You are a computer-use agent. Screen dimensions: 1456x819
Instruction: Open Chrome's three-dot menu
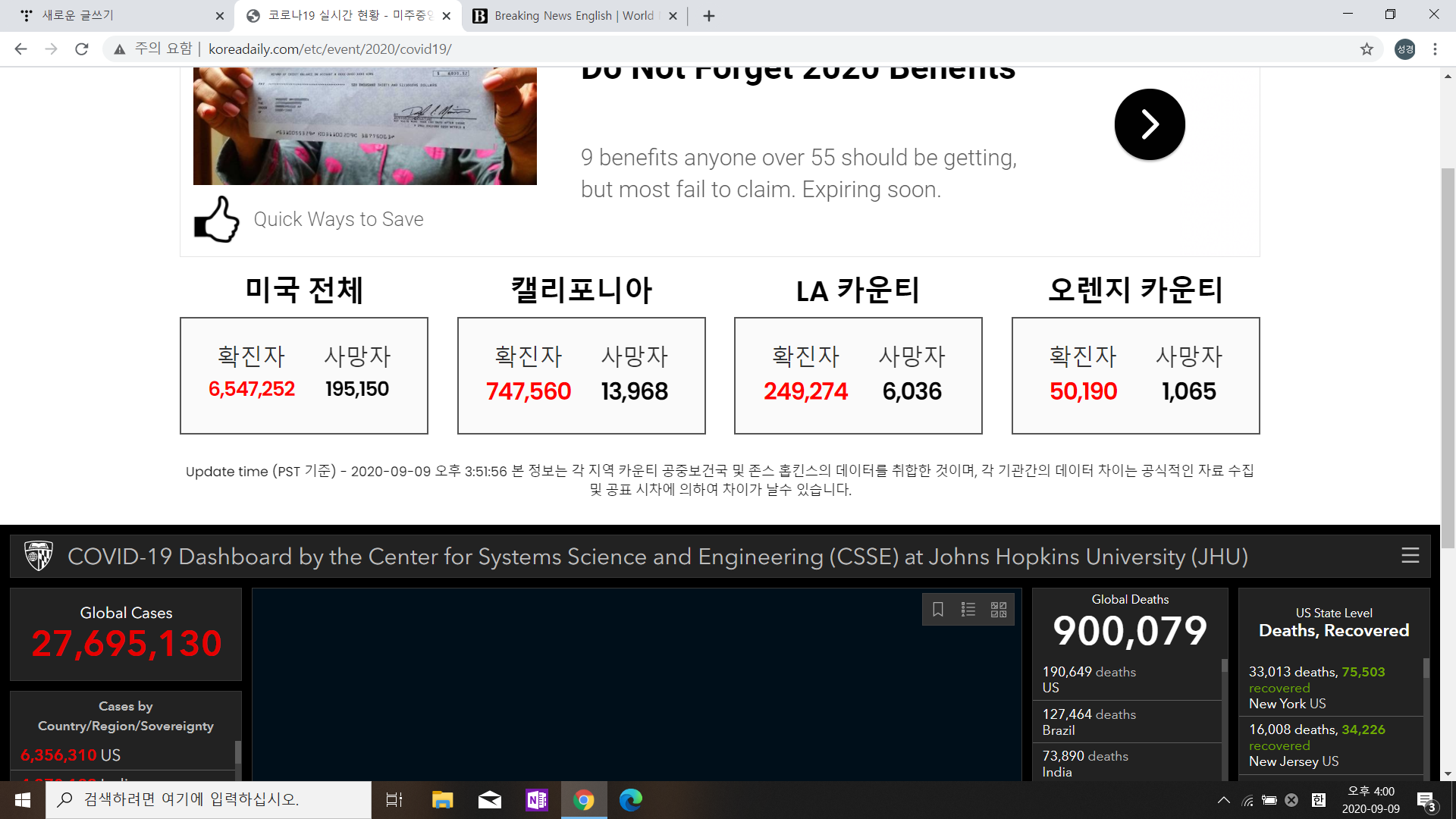click(1435, 49)
